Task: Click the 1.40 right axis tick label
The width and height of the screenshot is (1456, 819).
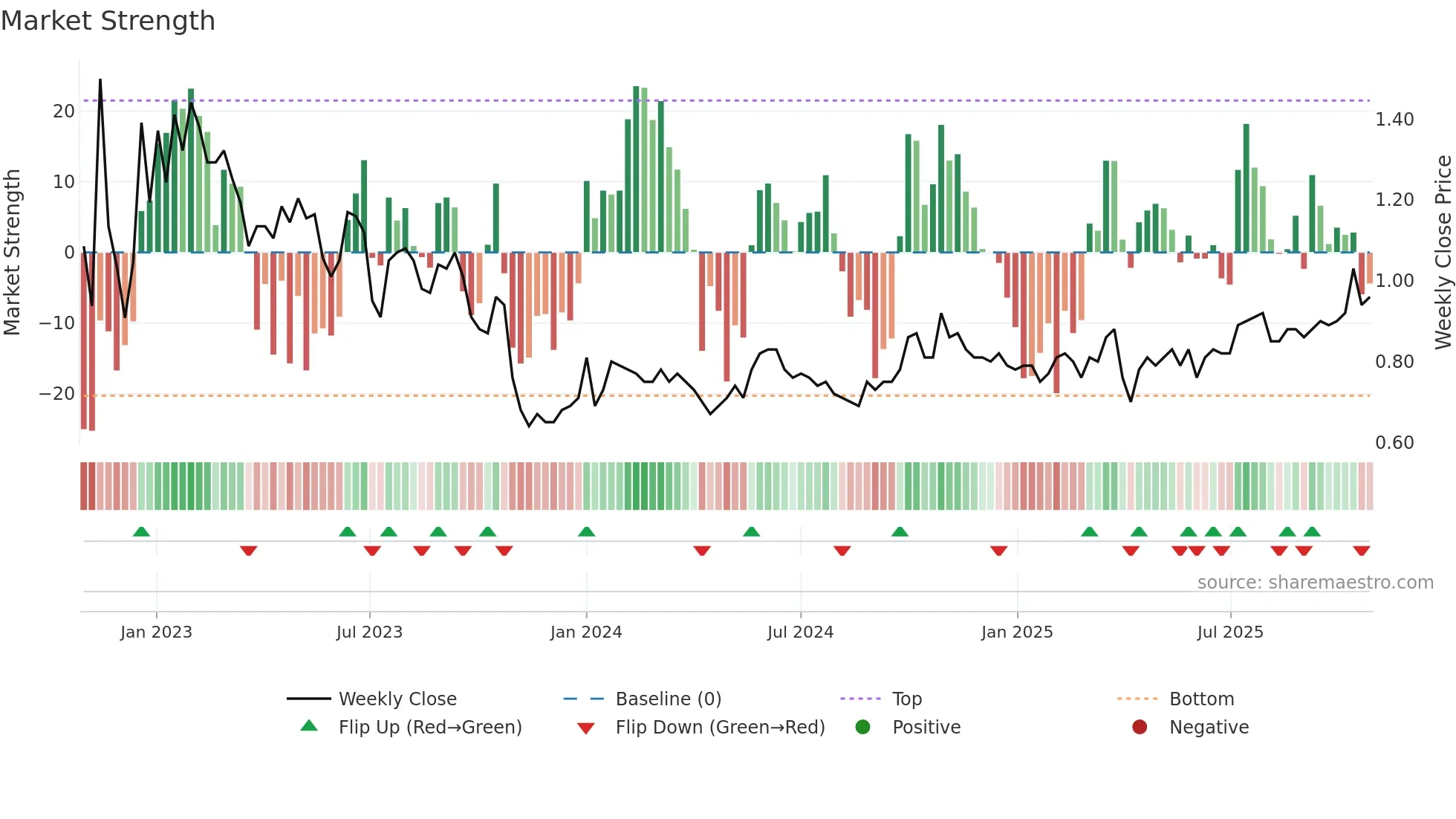Action: point(1394,120)
